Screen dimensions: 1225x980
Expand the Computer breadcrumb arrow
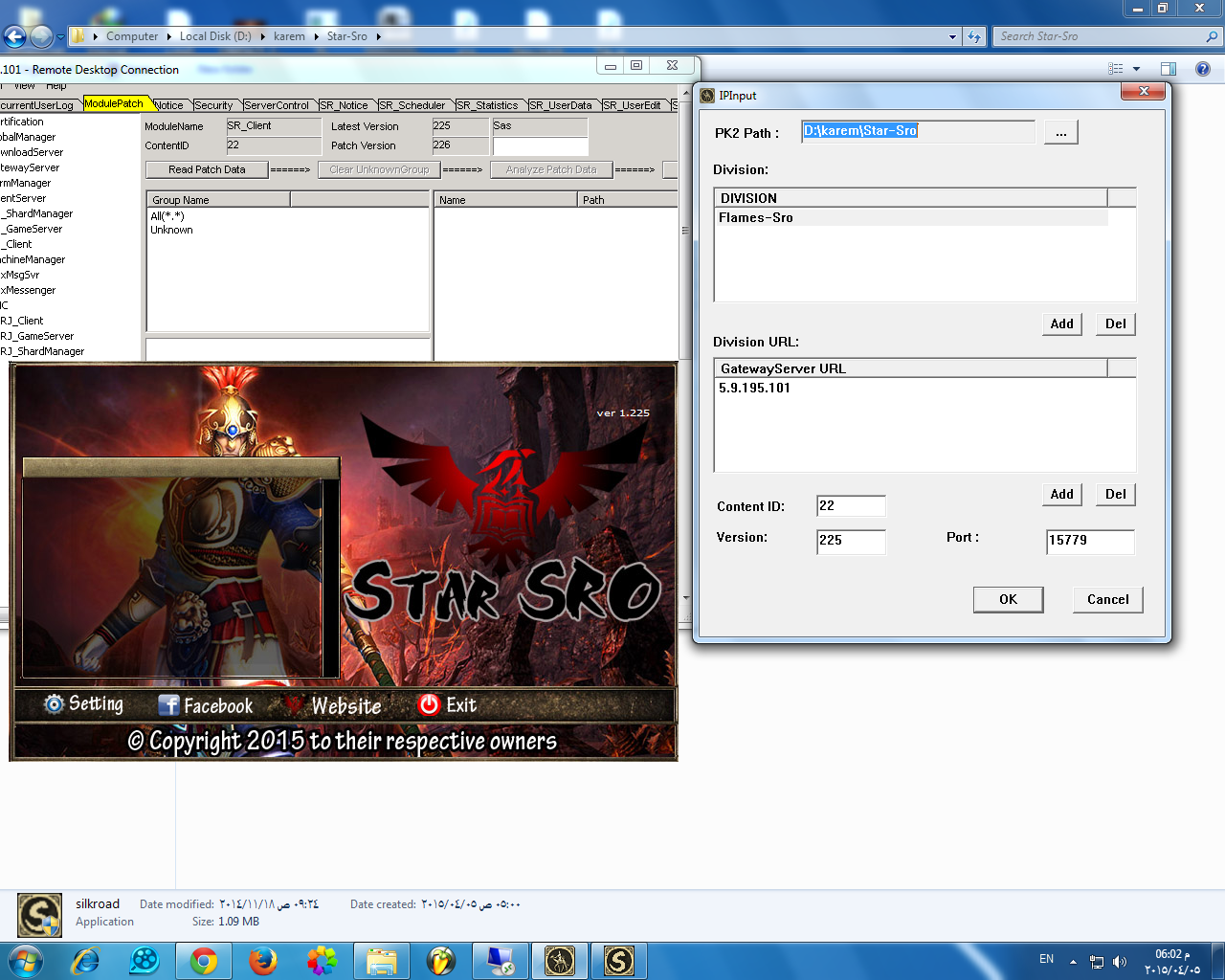(168, 36)
